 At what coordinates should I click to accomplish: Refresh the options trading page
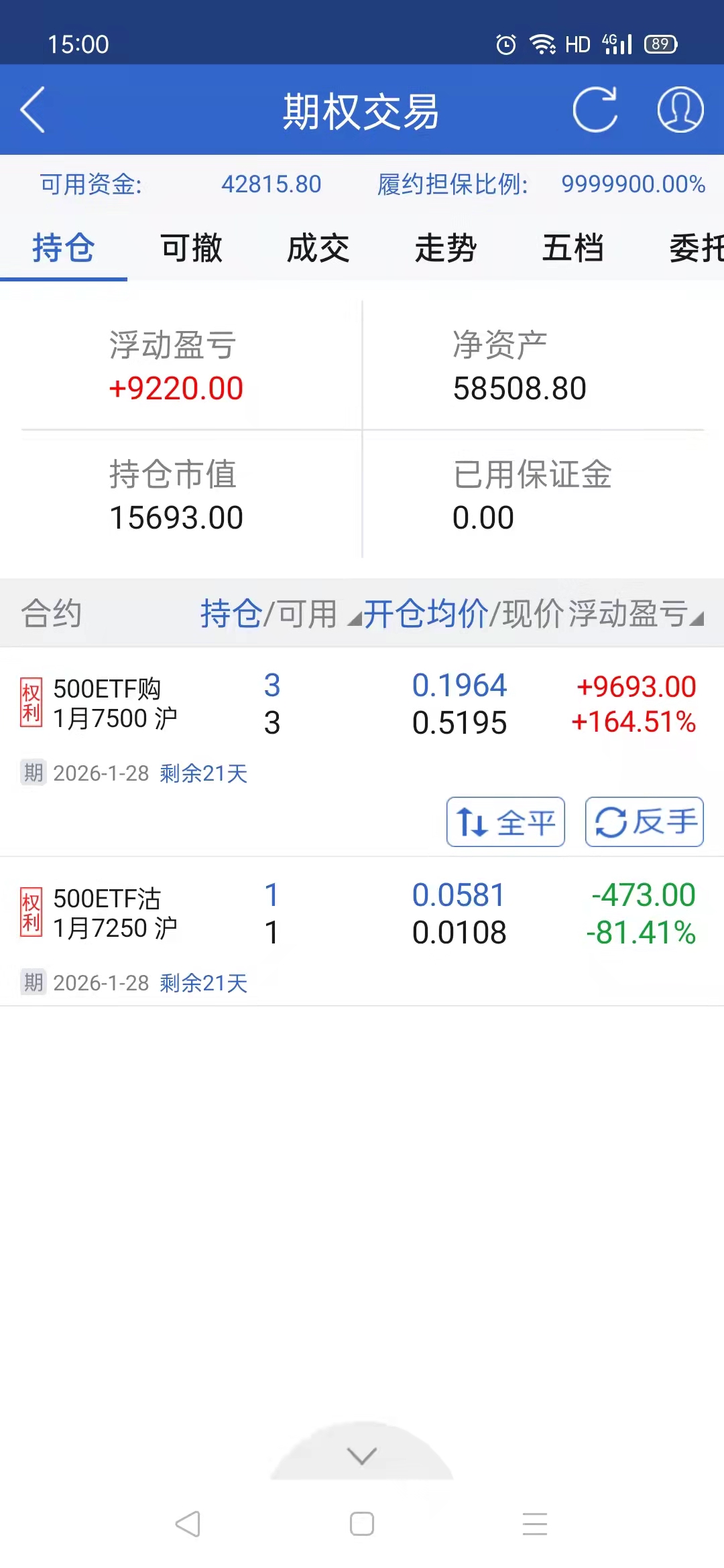595,110
